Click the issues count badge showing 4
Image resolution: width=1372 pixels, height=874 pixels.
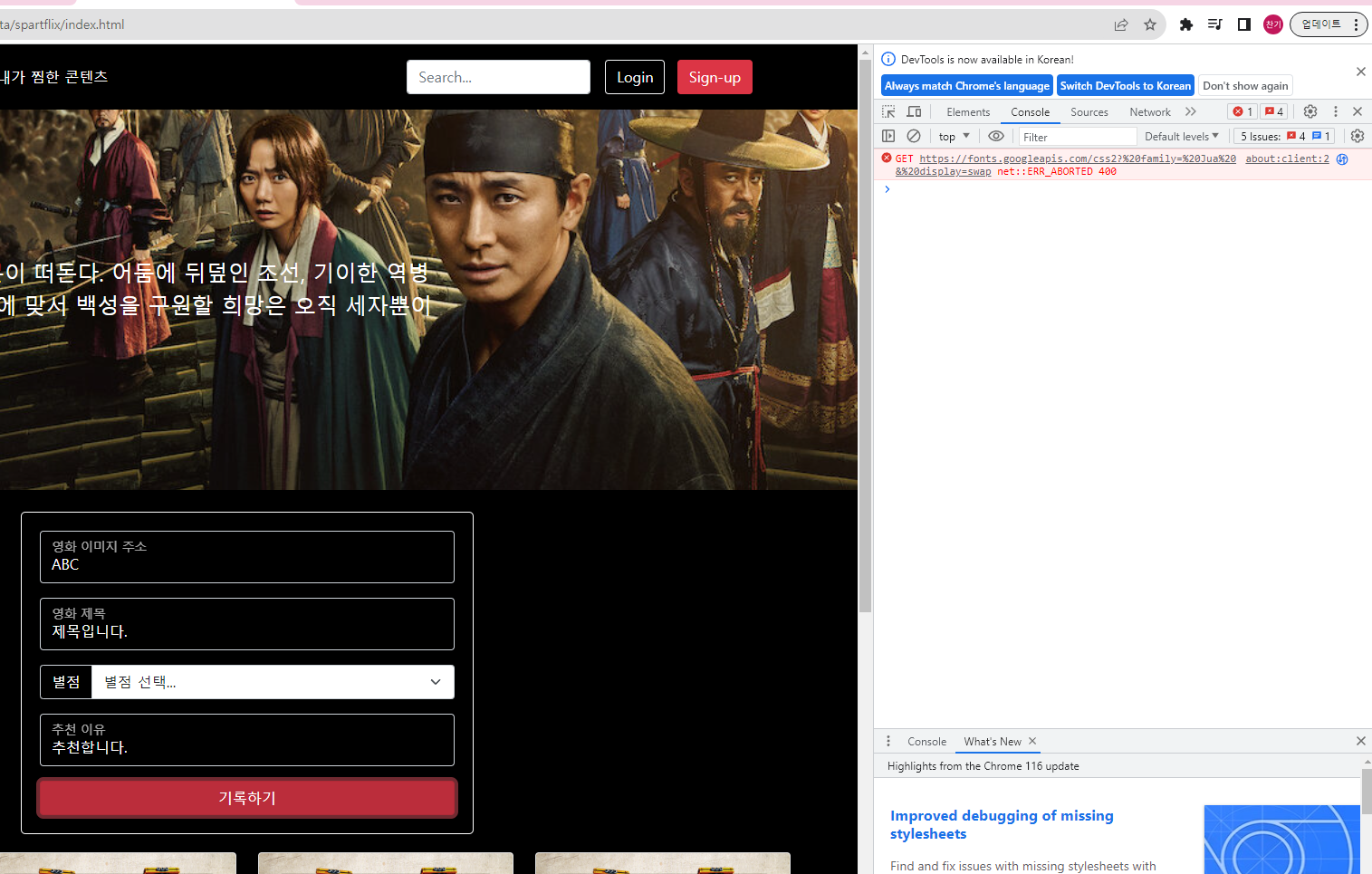coord(1274,111)
